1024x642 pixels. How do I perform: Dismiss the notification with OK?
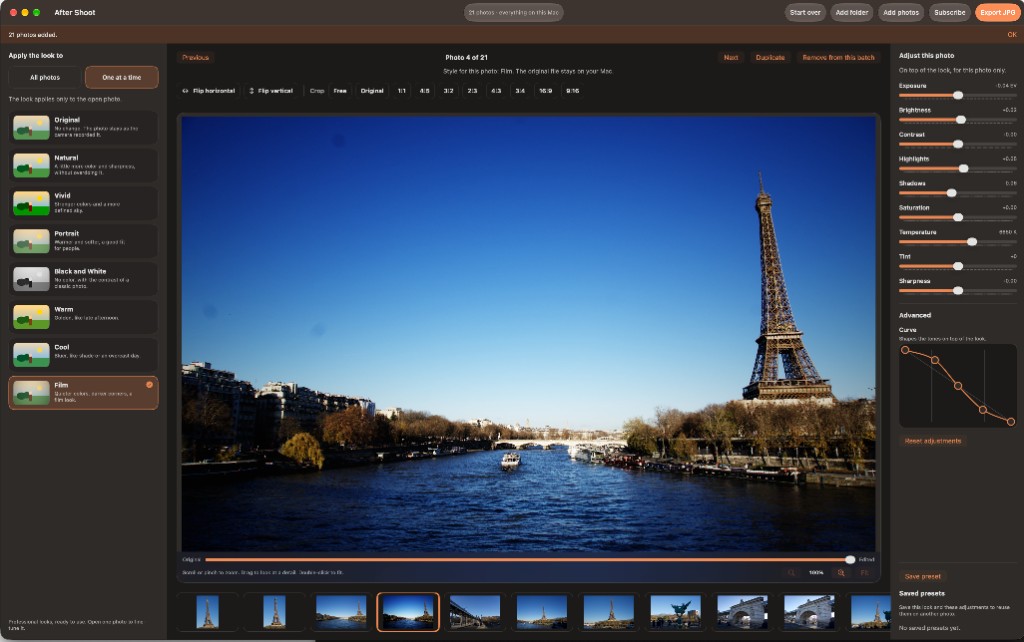[1012, 35]
